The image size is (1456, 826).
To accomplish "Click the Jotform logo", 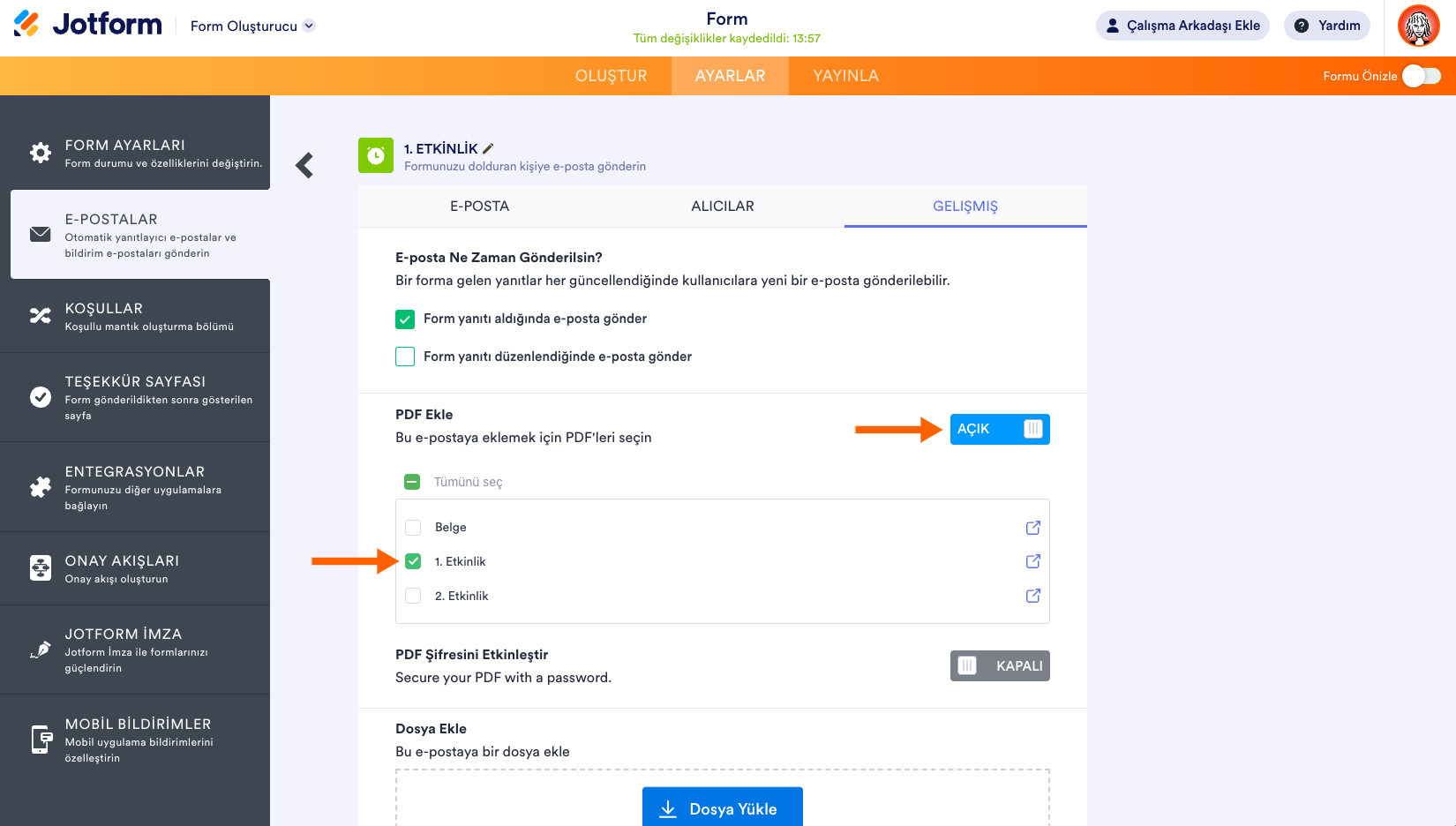I will 88,25.
